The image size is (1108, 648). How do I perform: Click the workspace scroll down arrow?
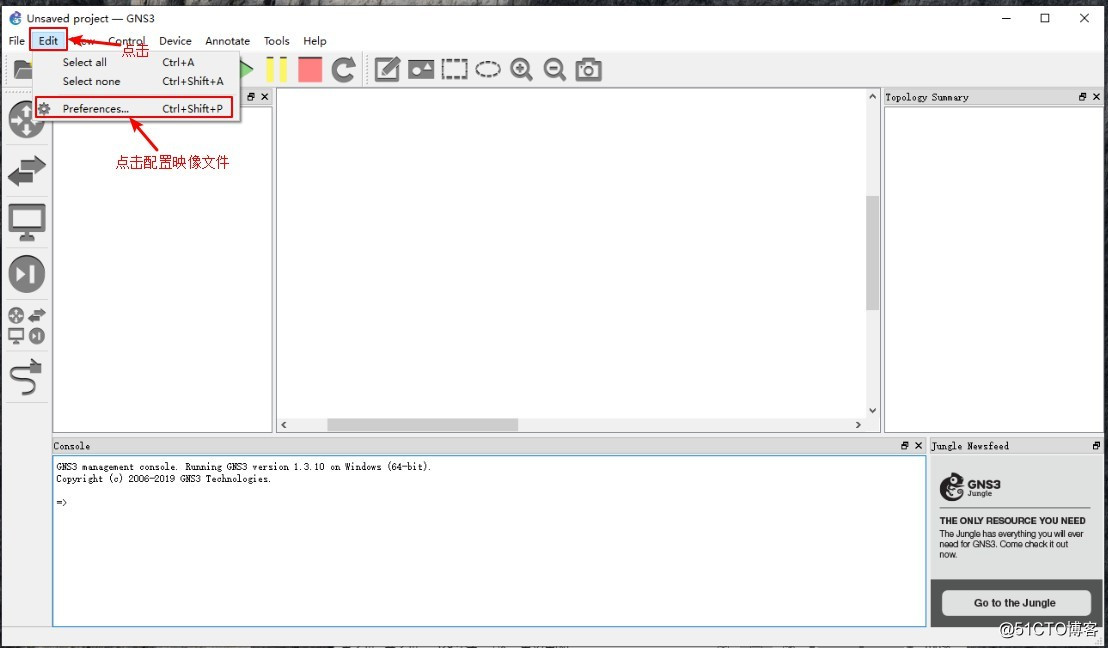[x=872, y=411]
